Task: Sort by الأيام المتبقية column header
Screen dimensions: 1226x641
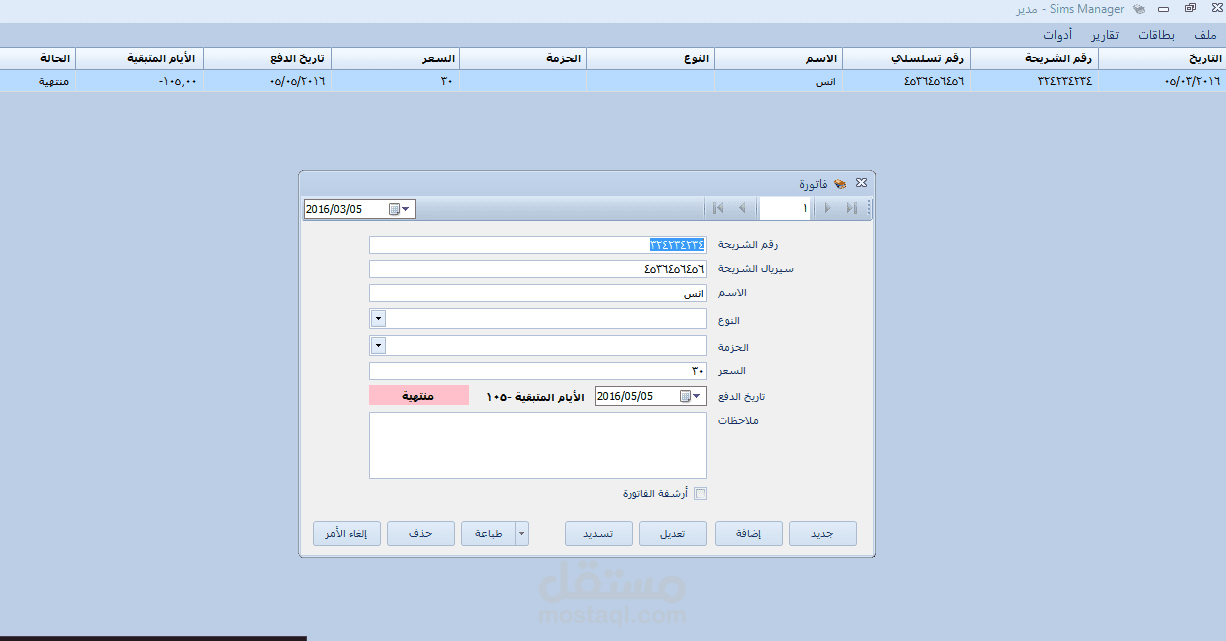Action: 140,58
